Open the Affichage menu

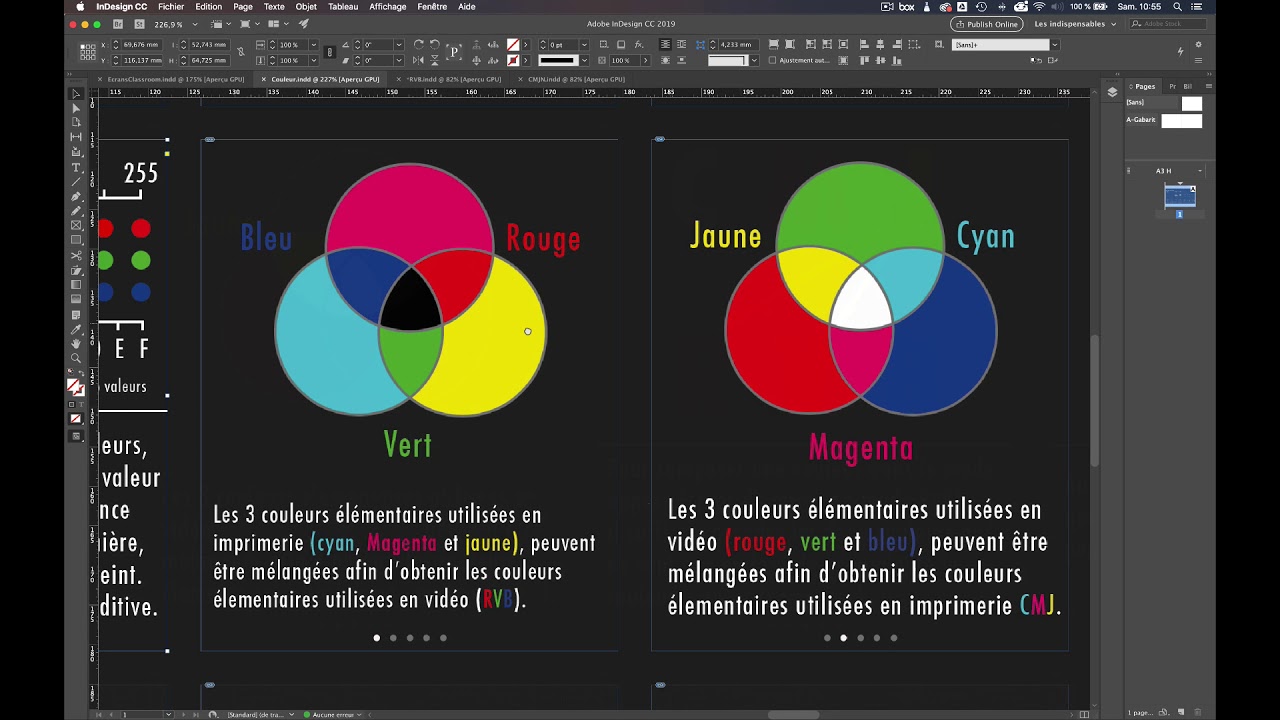[387, 6]
